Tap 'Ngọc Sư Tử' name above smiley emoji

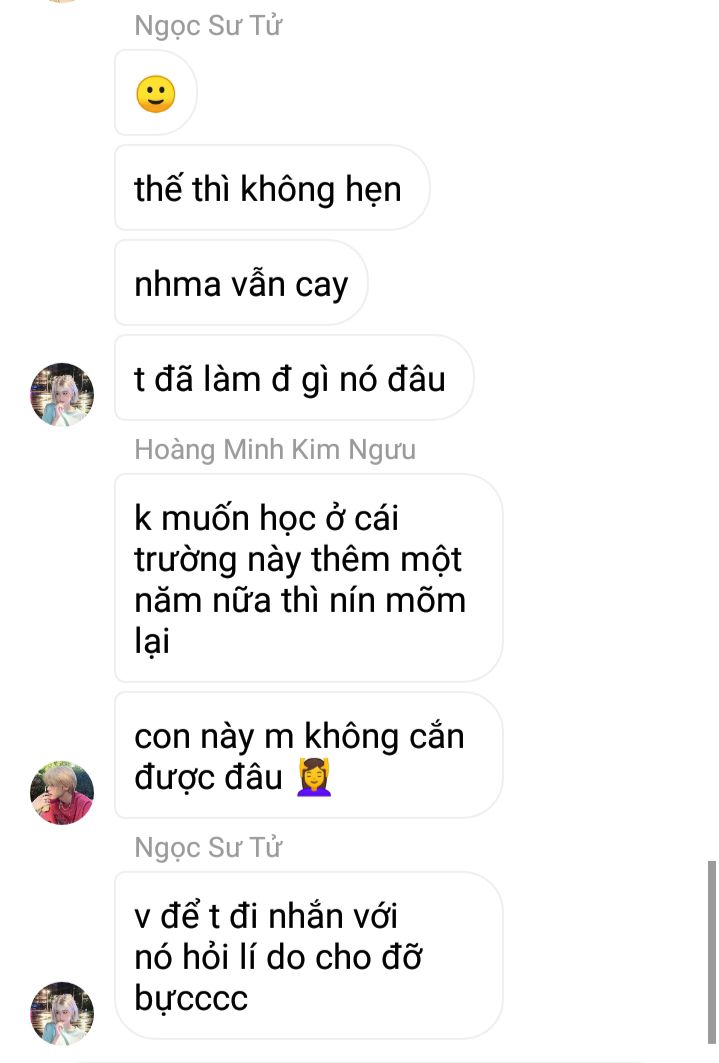pyautogui.click(x=208, y=26)
